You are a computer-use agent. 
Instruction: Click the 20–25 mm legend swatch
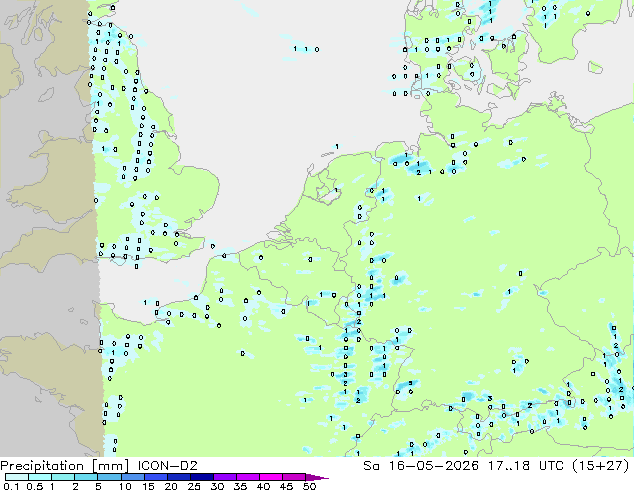click(x=178, y=477)
